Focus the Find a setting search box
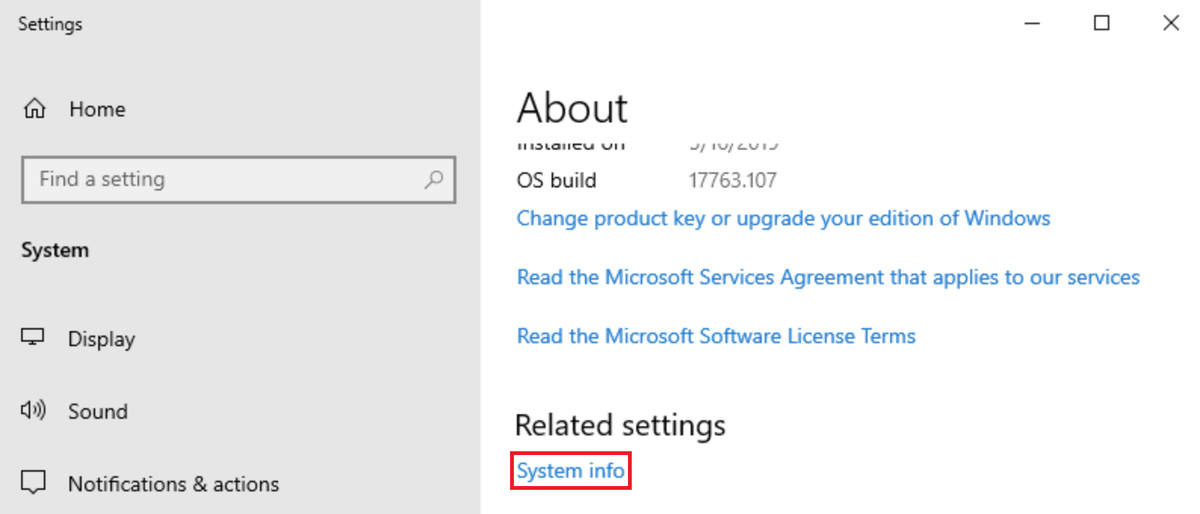Image resolution: width=1200 pixels, height=514 pixels. pos(238,180)
